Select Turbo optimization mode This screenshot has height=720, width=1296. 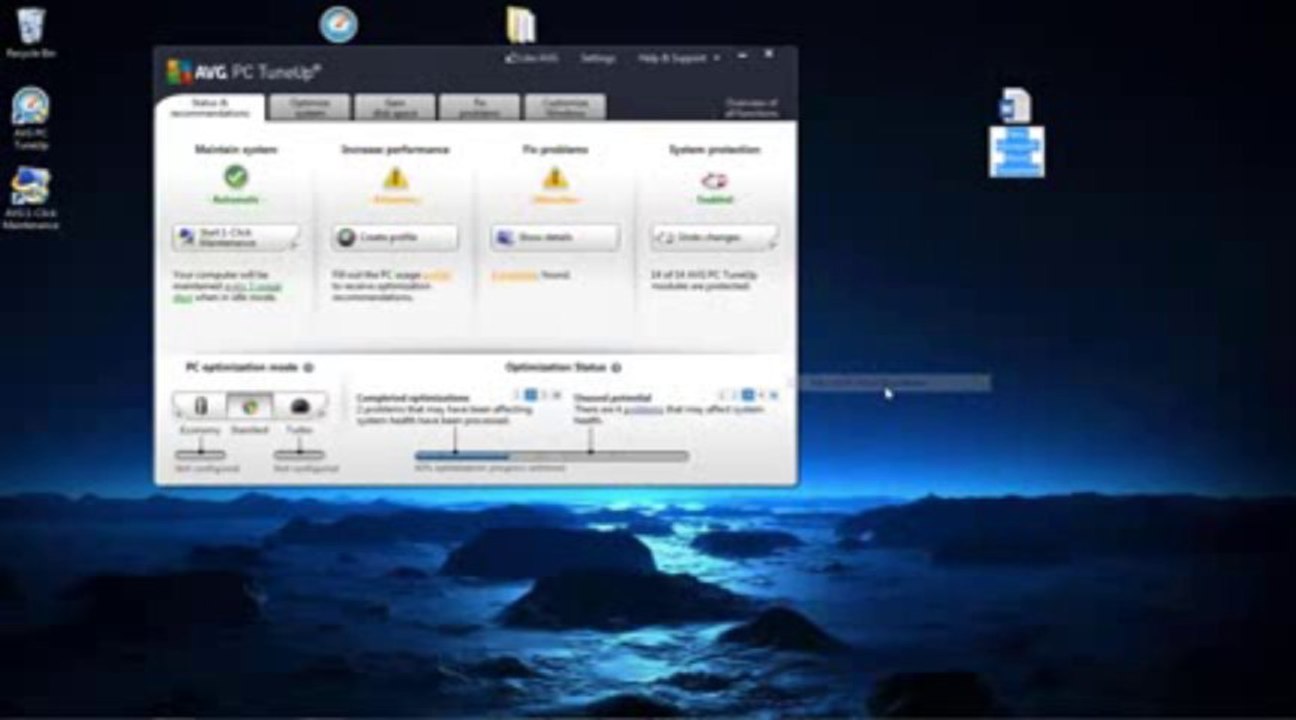(x=300, y=406)
